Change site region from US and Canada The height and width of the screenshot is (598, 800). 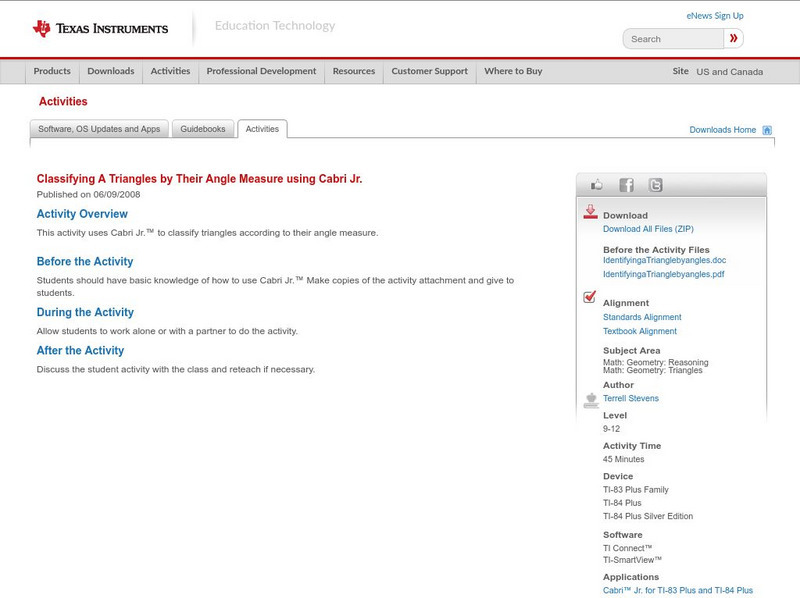pos(730,72)
